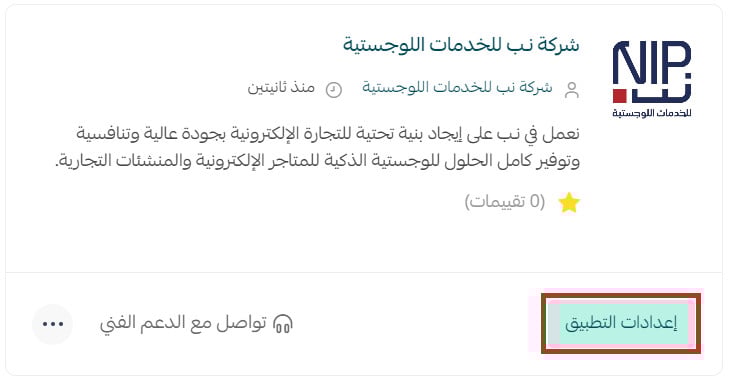This screenshot has width=729, height=382.
Task: Open the three-dots more options menu
Action: [53, 324]
